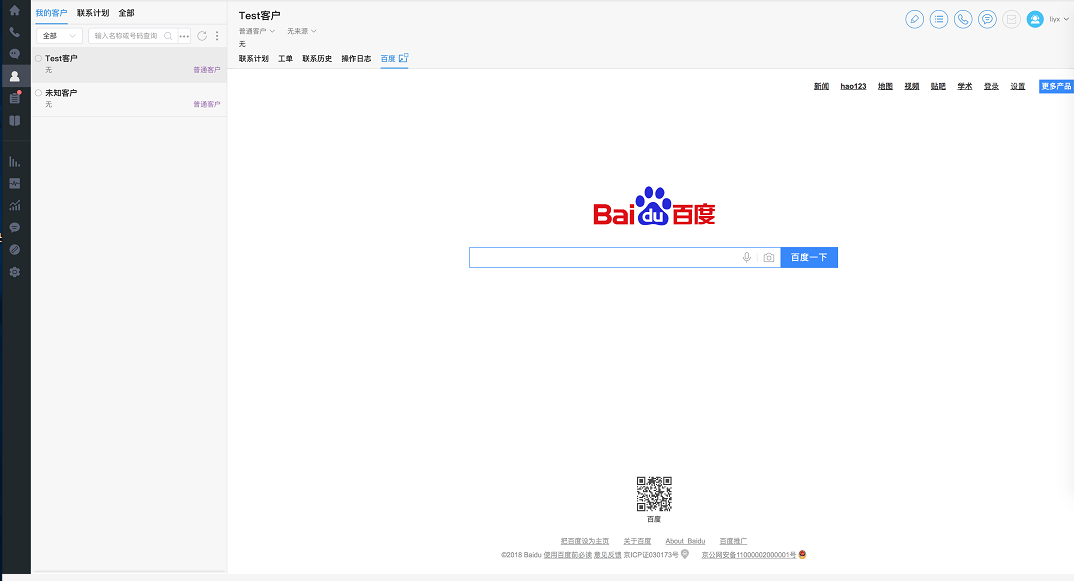Open the 联系计划 tab in customer detail
This screenshot has width=1074, height=581.
[253, 59]
